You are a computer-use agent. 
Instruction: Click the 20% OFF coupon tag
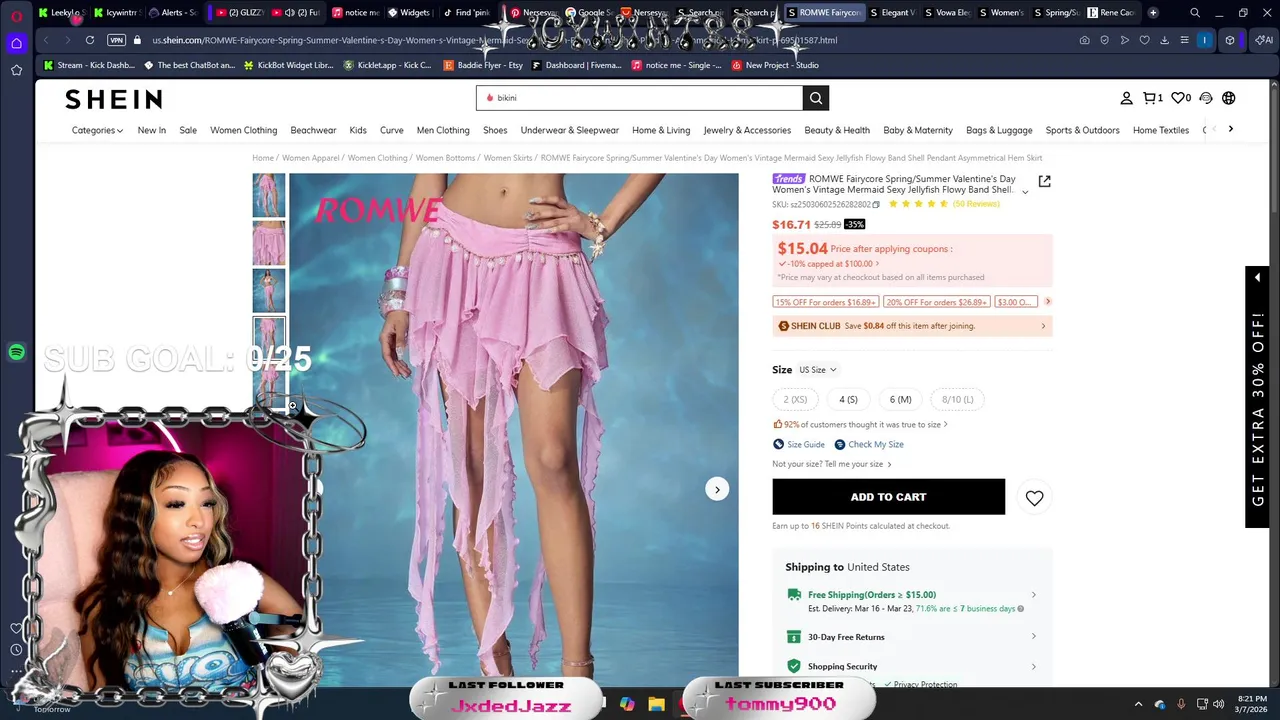[x=936, y=302]
